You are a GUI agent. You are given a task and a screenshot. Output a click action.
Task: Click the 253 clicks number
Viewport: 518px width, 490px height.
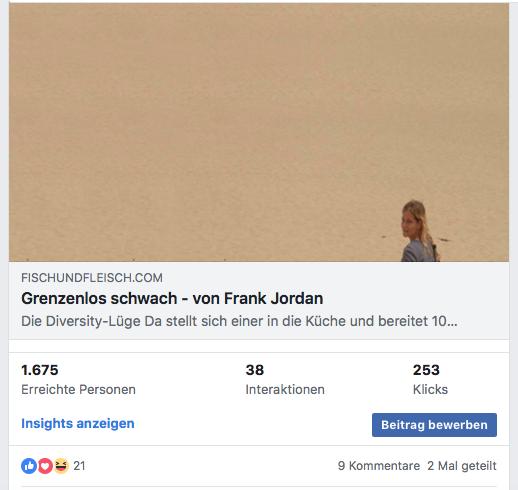pos(426,370)
